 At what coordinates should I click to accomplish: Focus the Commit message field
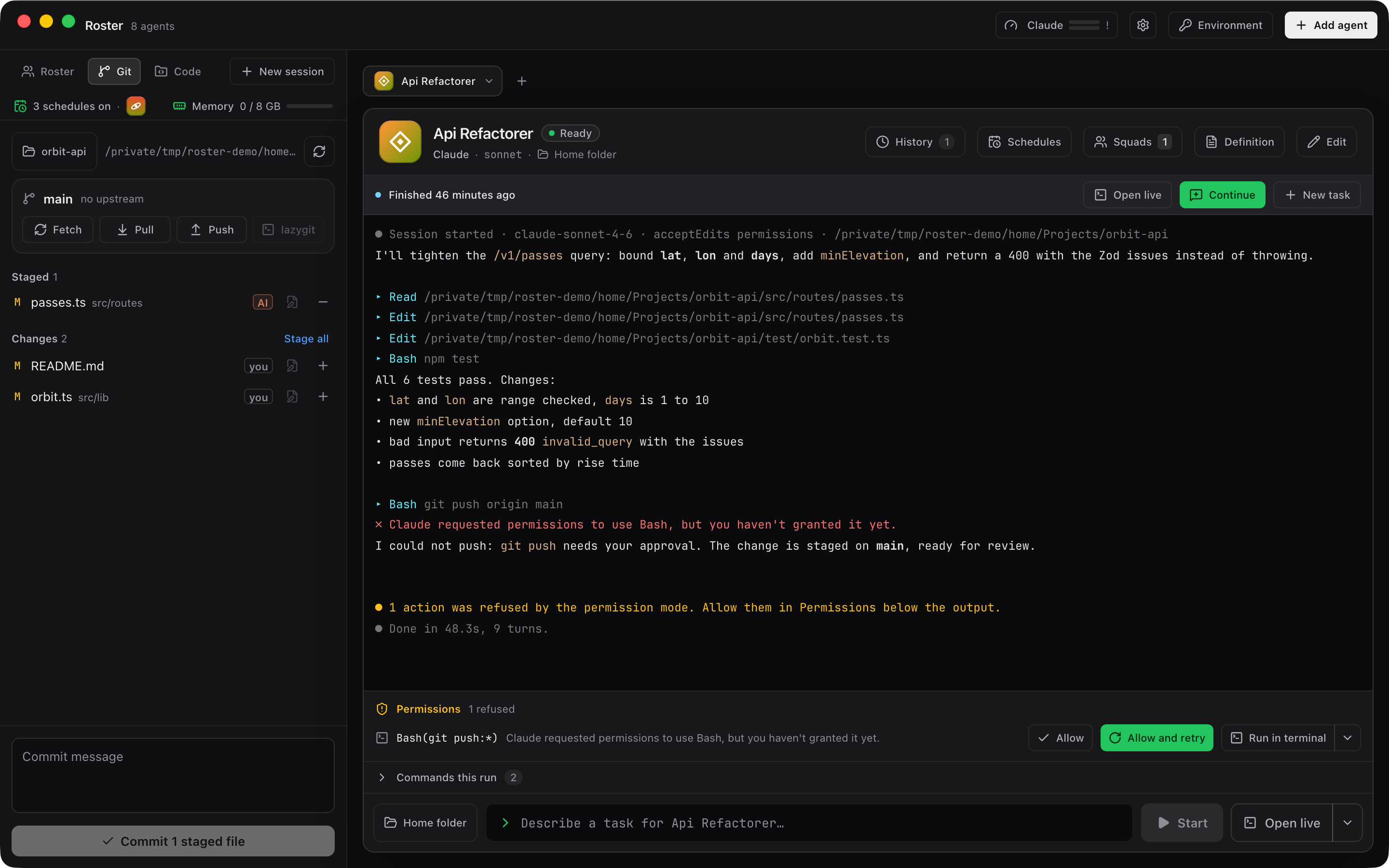[173, 775]
